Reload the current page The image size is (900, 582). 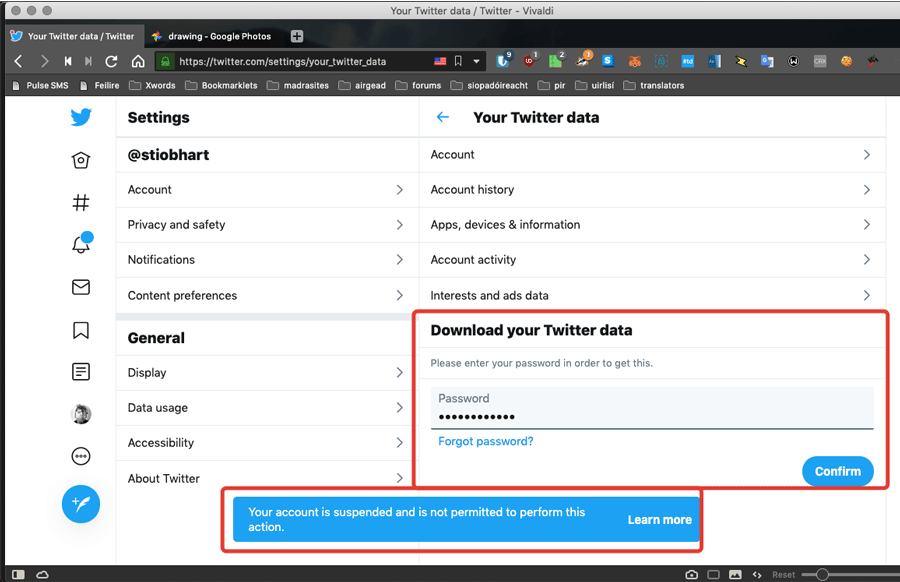111,61
